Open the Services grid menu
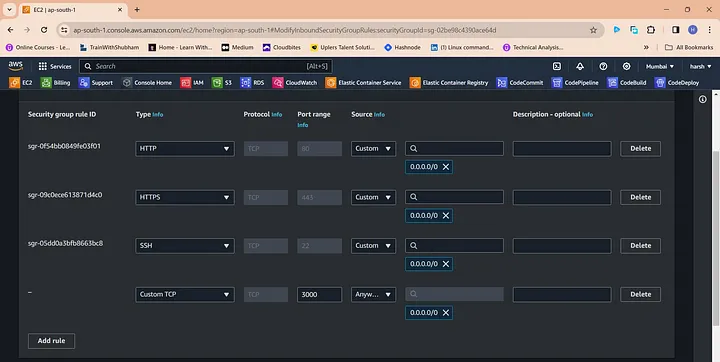 55,66
